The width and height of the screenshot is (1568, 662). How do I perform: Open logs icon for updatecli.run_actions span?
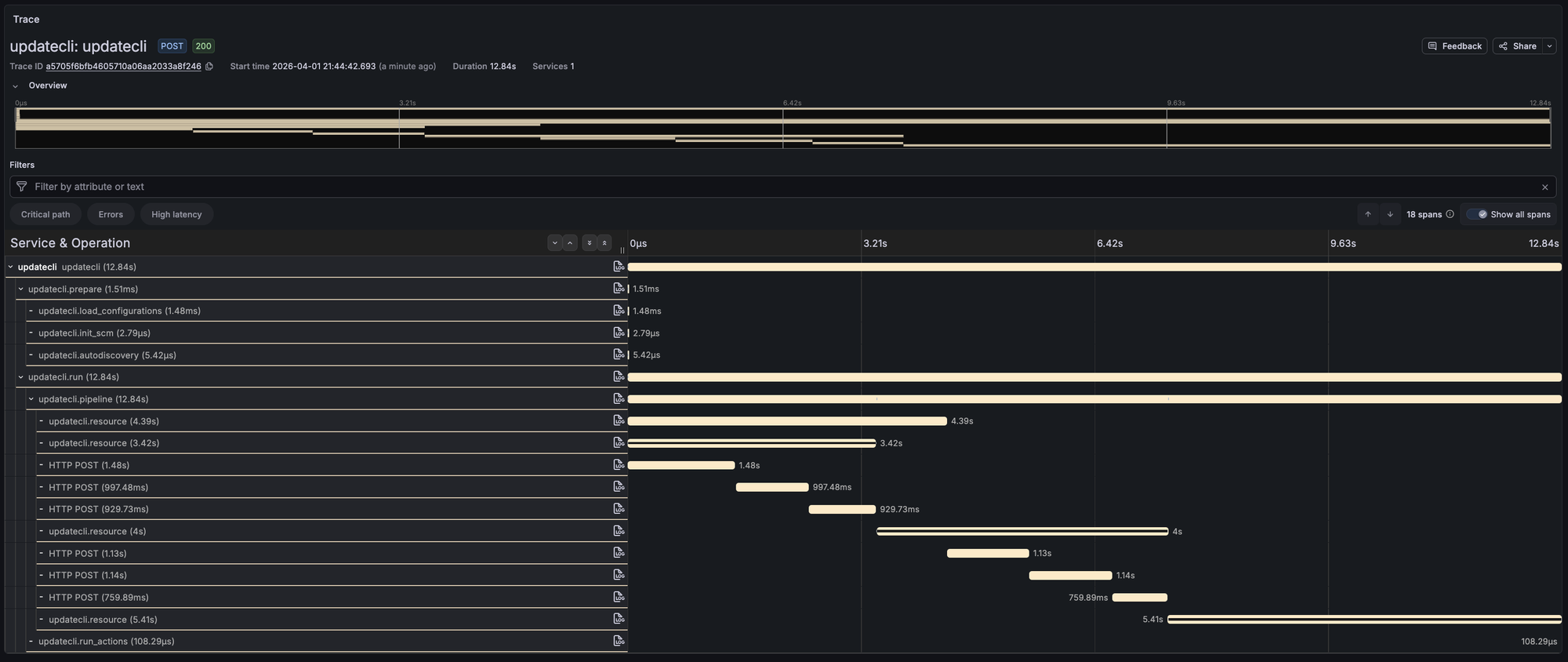619,641
